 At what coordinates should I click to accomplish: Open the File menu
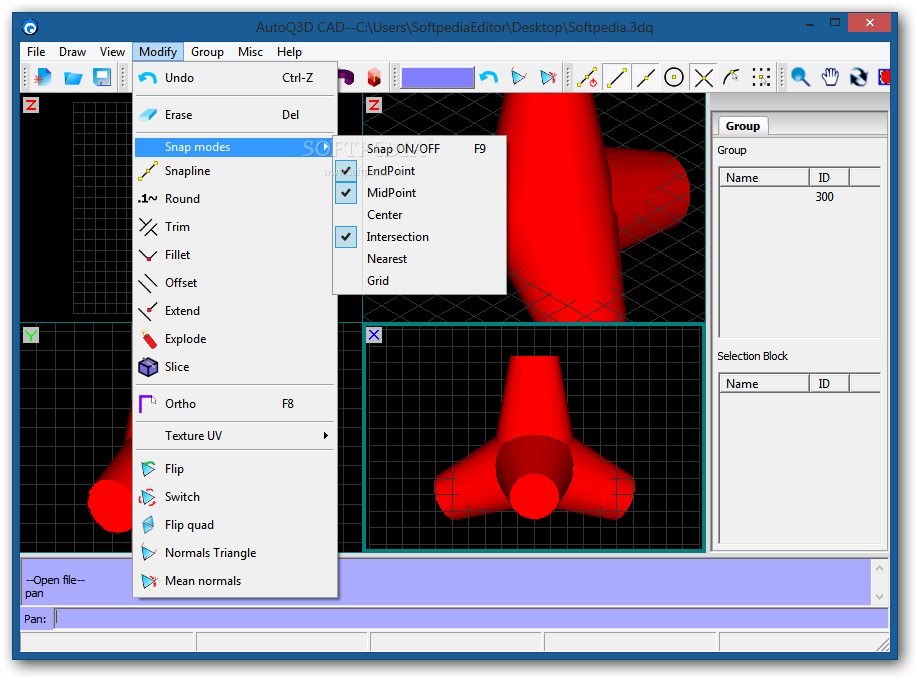[x=36, y=52]
